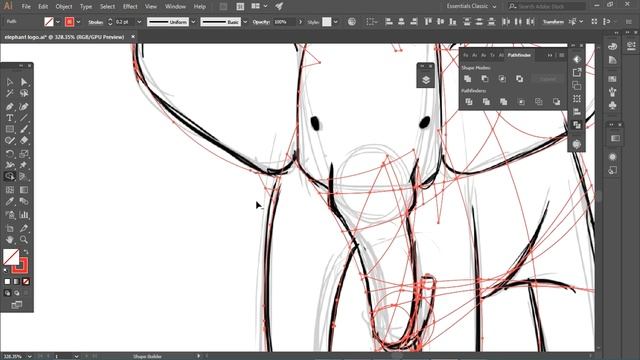Select the Eyedropper tool
Image resolution: width=640 pixels, height=360 pixels.
coord(10,201)
